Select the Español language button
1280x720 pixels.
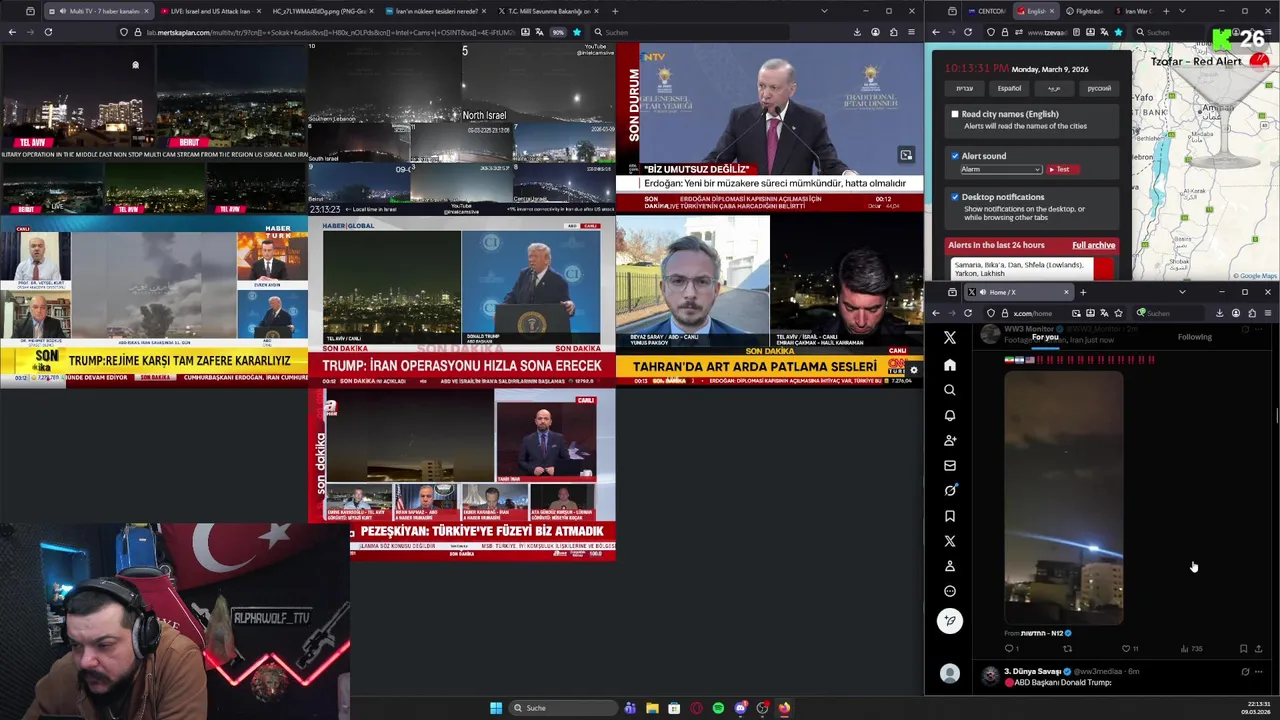[1009, 88]
